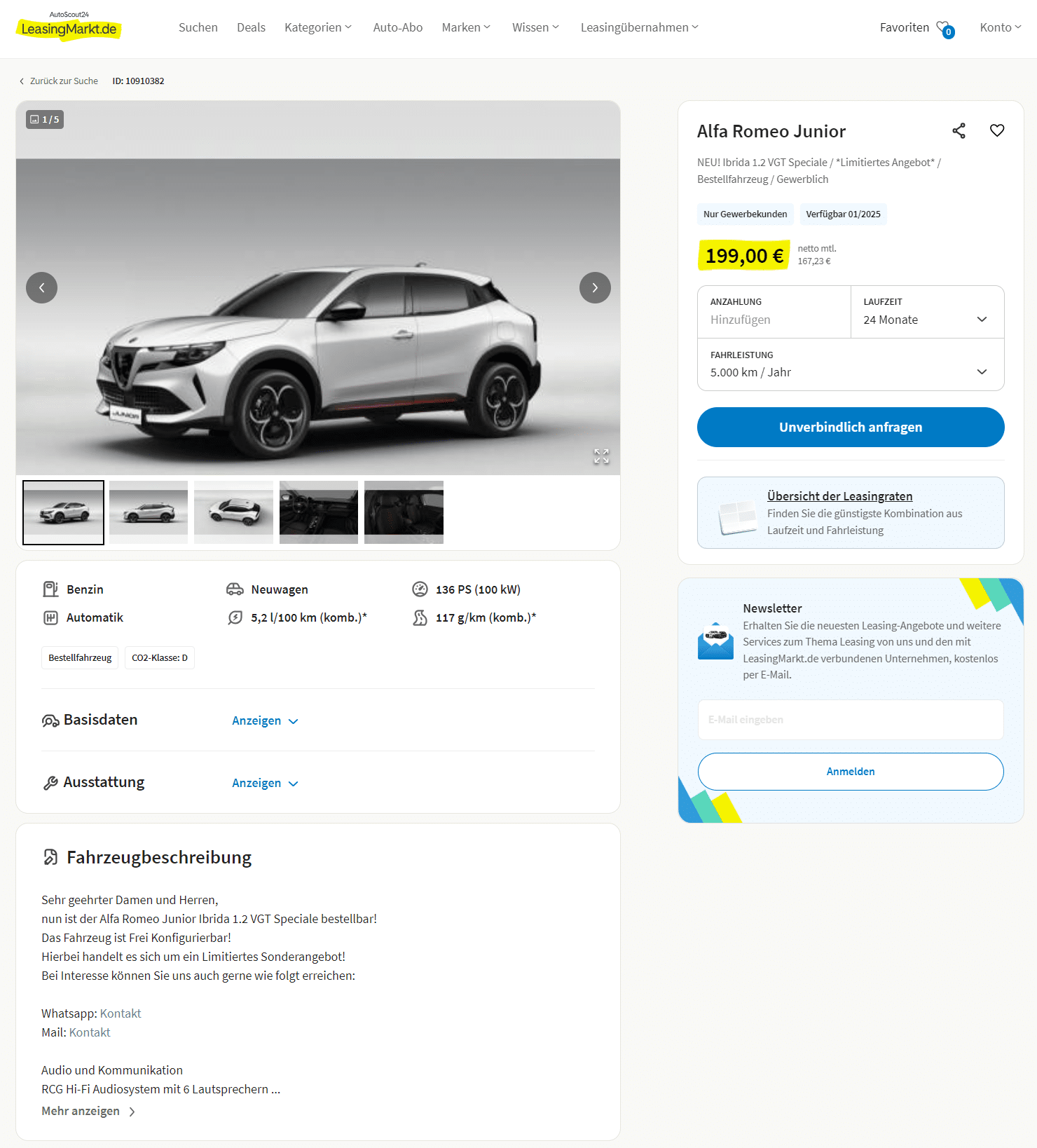Open the Übersicht der Leasingraten link

pyautogui.click(x=839, y=496)
